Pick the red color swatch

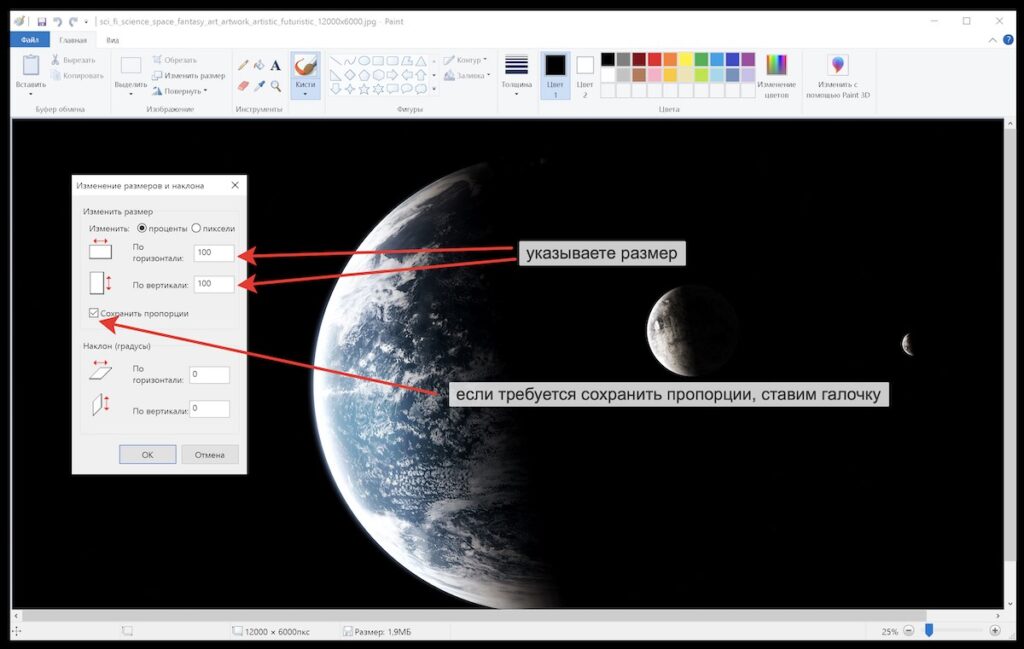(x=654, y=59)
